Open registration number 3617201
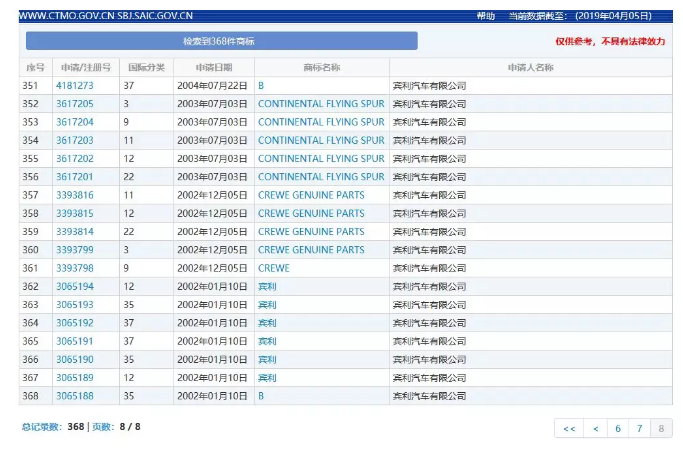Viewport: 683px width, 454px height. coord(74,177)
